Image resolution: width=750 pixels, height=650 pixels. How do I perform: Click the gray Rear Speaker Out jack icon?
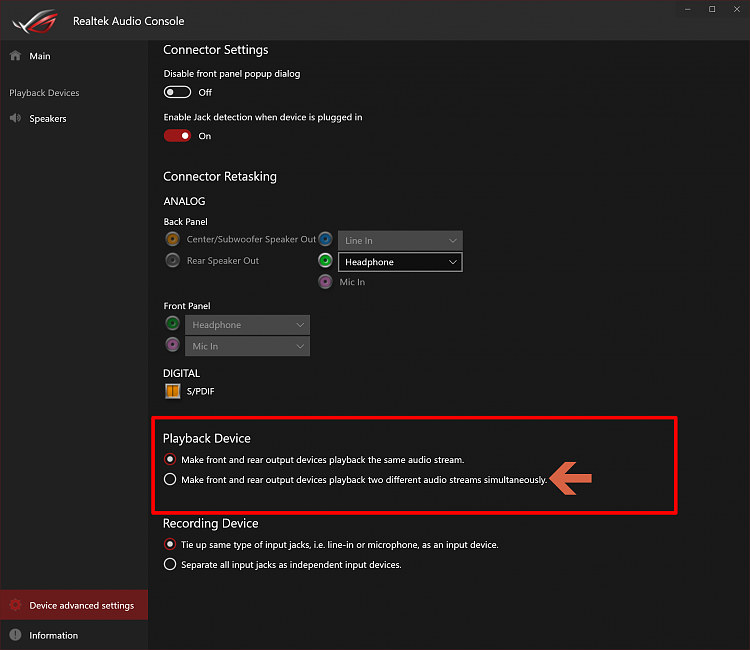(173, 260)
